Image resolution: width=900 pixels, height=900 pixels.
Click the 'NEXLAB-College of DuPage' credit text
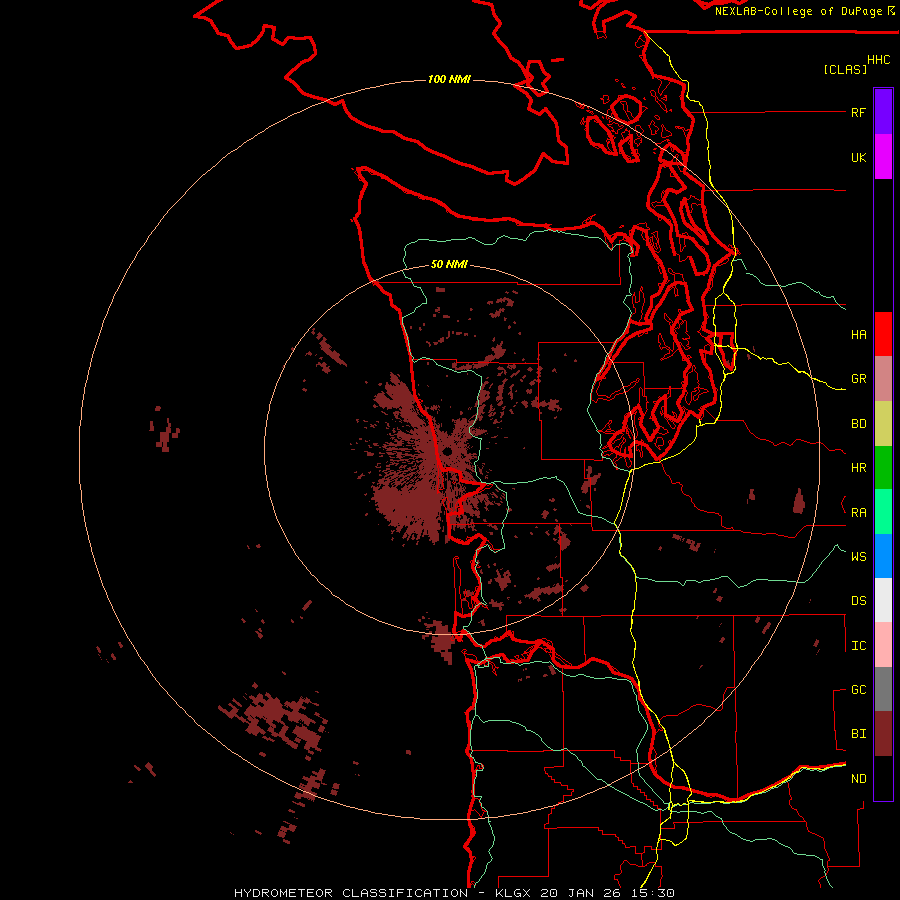coord(800,11)
